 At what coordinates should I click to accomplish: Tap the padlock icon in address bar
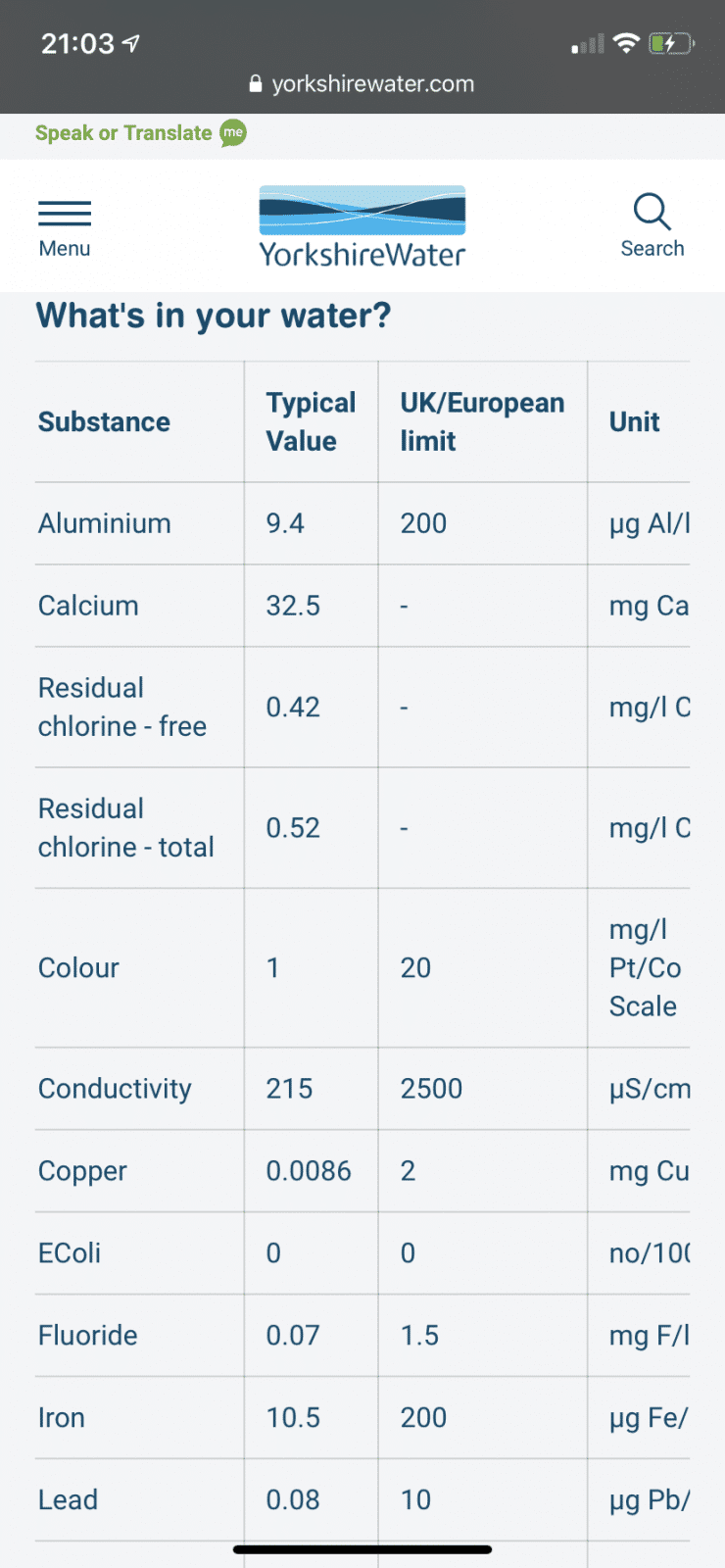pyautogui.click(x=256, y=84)
